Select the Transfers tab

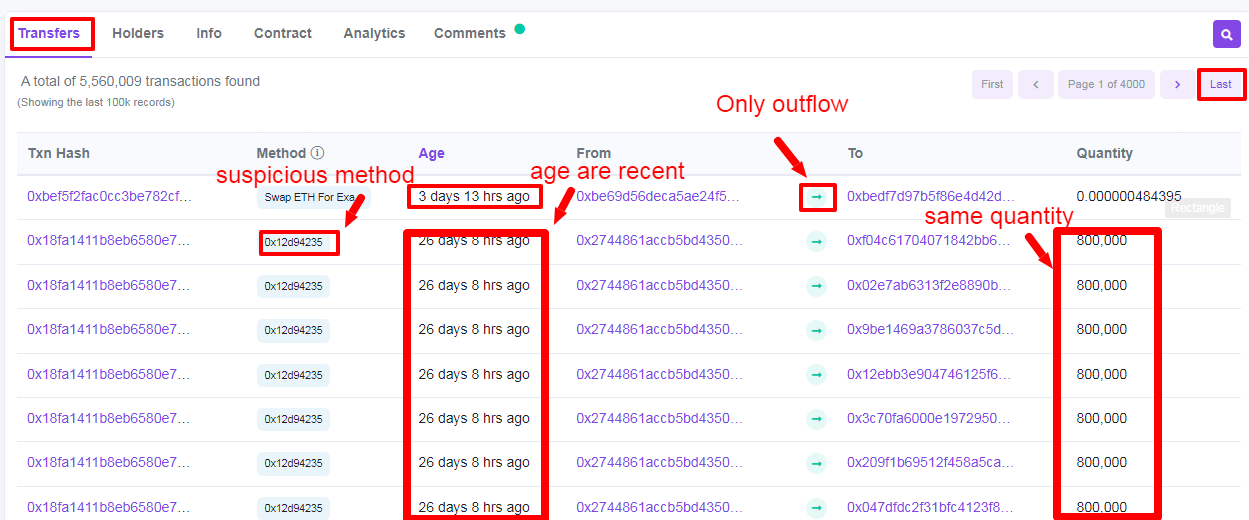point(49,33)
